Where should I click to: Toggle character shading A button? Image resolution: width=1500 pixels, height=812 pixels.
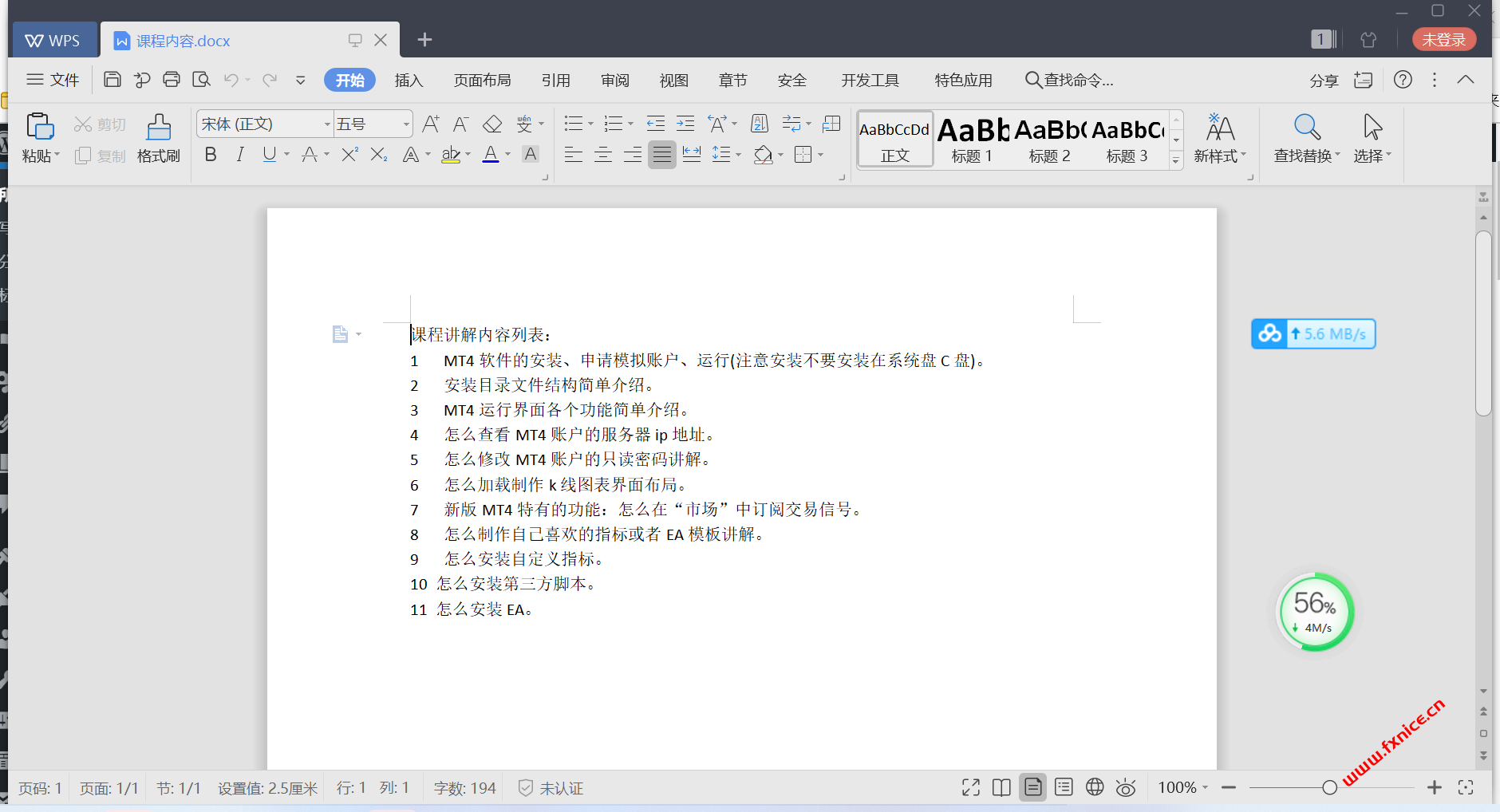click(x=531, y=155)
